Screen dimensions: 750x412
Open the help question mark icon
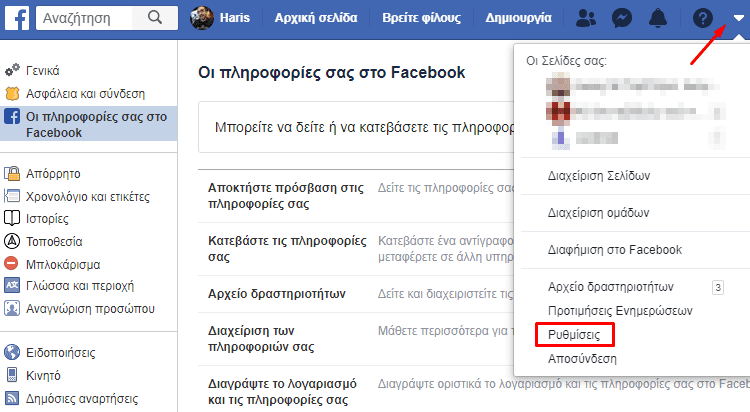tap(703, 18)
